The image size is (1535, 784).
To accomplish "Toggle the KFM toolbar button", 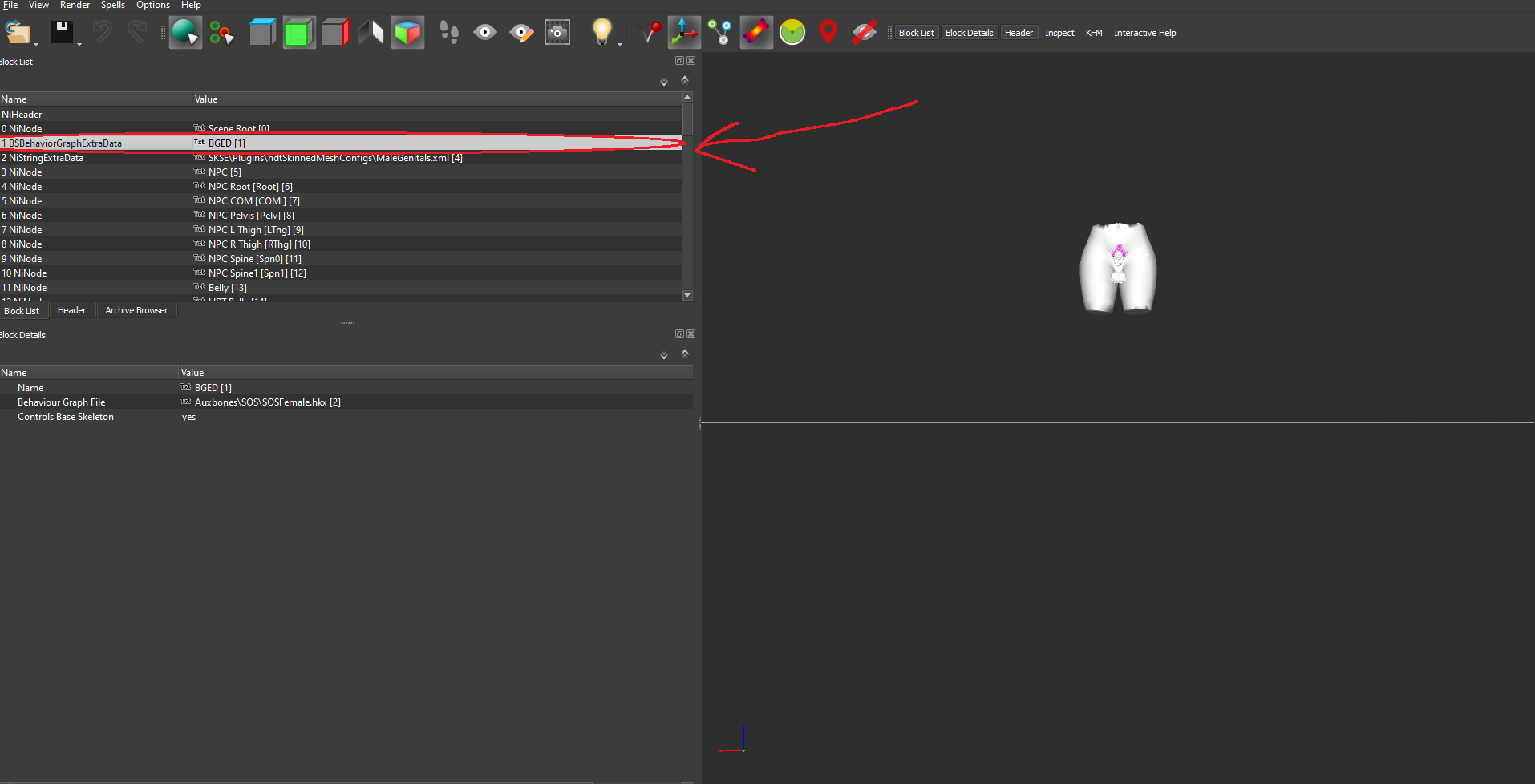I will [x=1094, y=33].
